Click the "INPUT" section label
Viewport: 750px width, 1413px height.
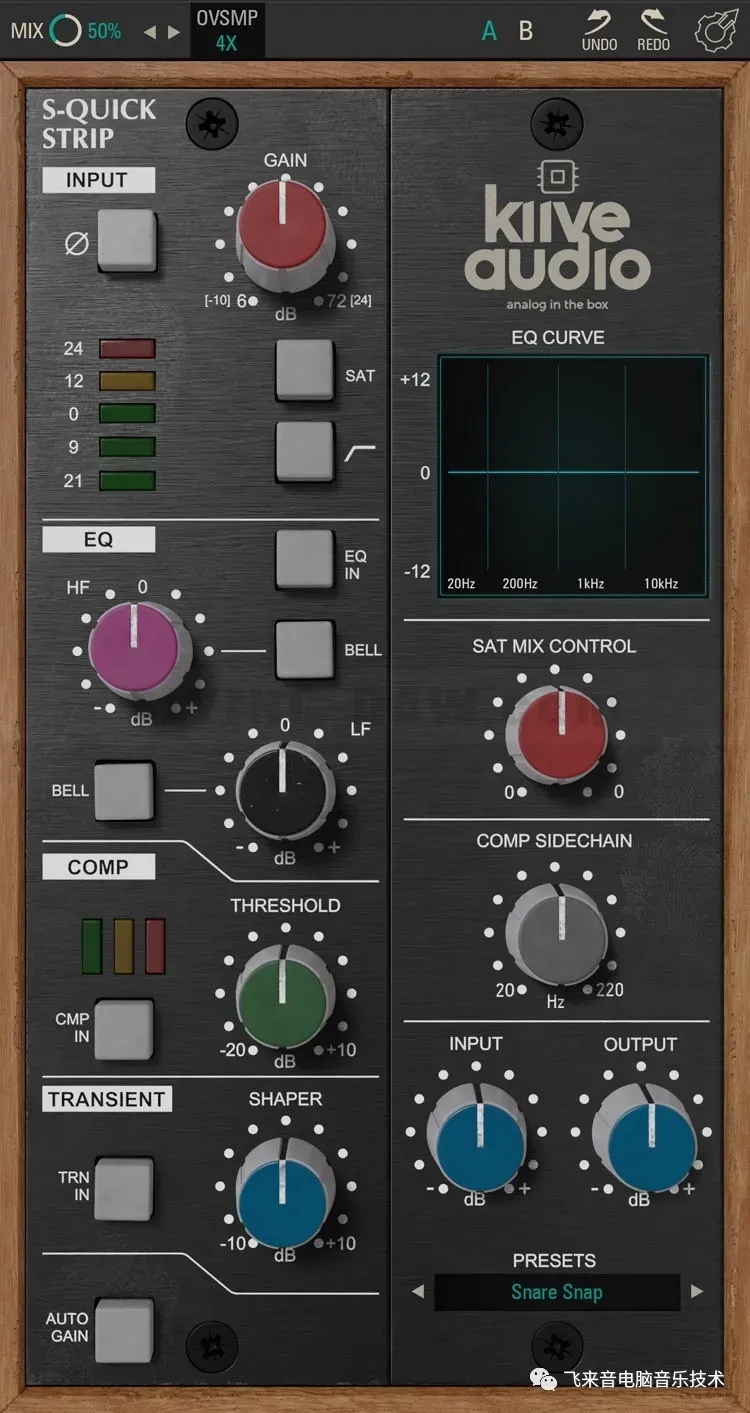click(x=98, y=180)
